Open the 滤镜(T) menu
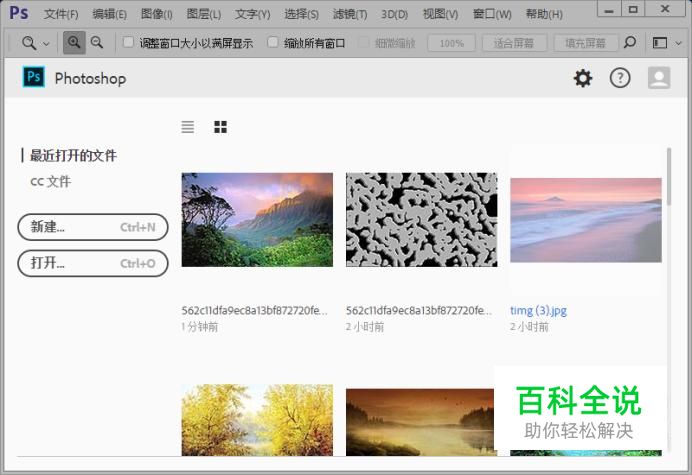692x475 pixels. click(x=350, y=15)
